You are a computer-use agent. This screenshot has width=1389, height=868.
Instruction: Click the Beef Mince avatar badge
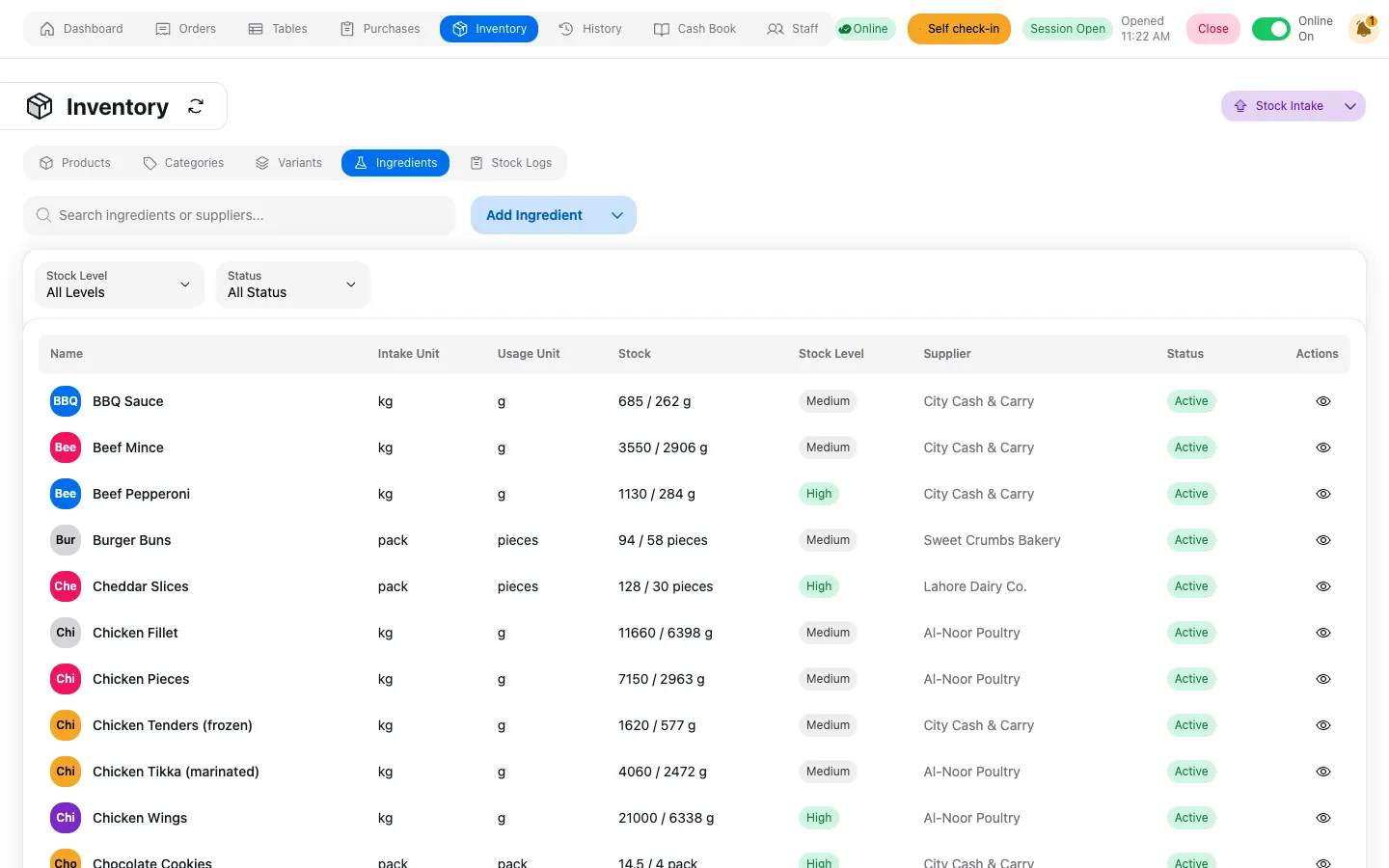(66, 448)
